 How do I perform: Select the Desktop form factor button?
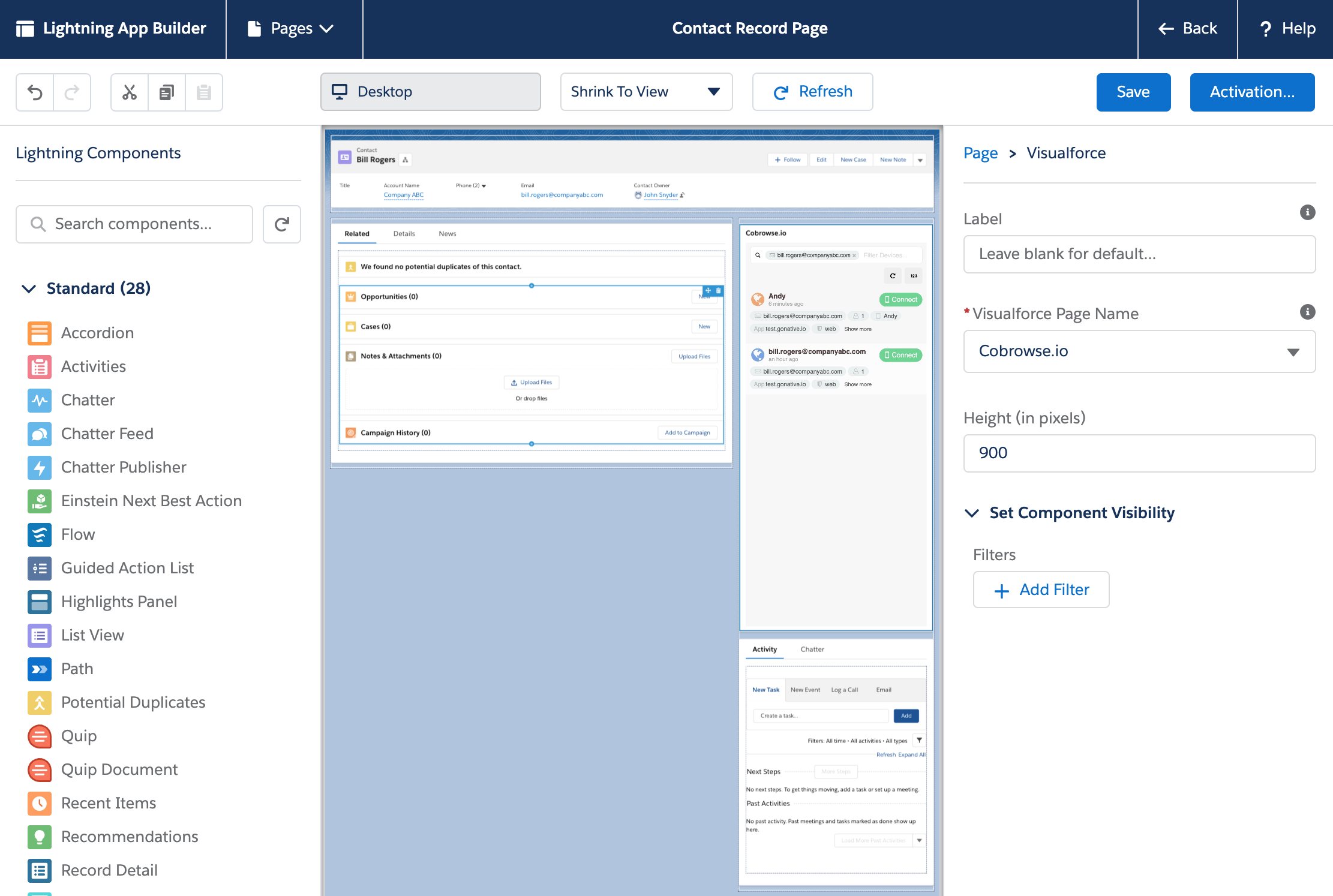tap(431, 92)
